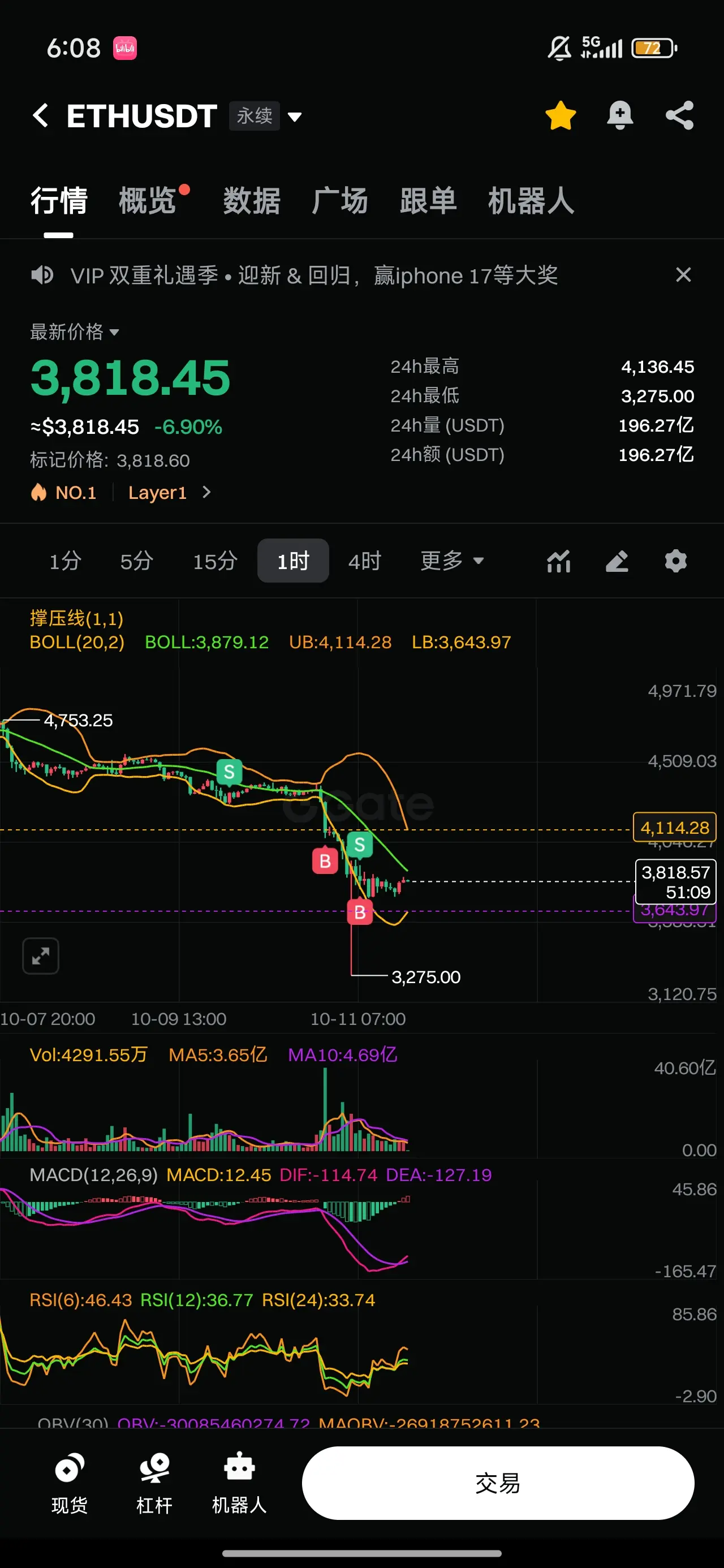Tap the RSI(6):46.43 indicator label
This screenshot has width=724, height=1568.
point(81,1300)
